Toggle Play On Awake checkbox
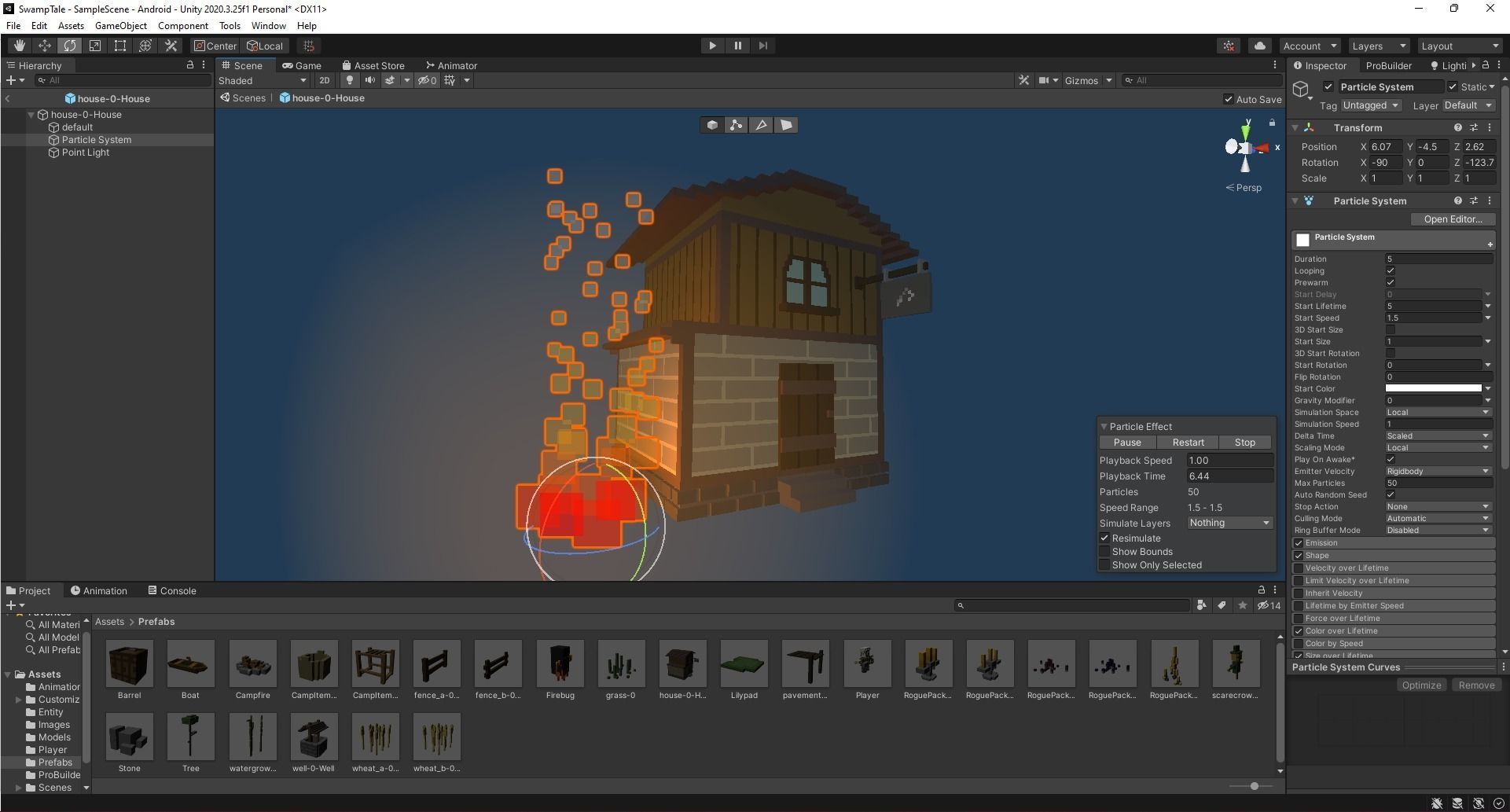The image size is (1510, 812). (x=1391, y=459)
